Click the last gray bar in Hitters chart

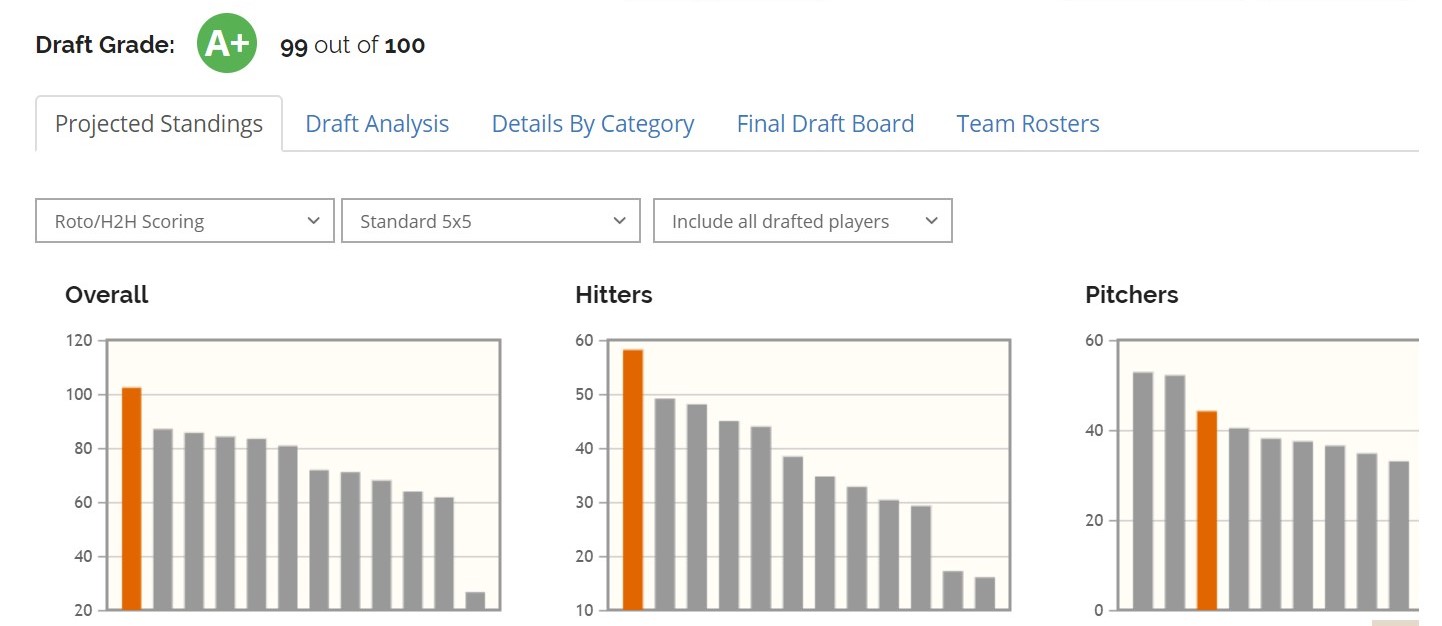(985, 593)
